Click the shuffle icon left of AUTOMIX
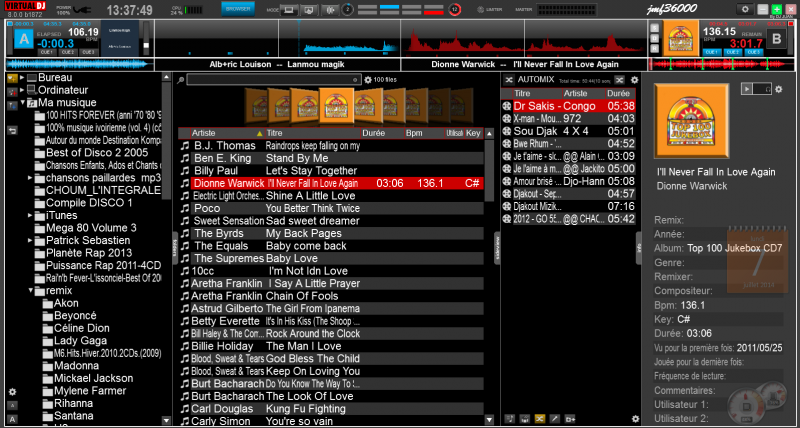Screen dimensions: 800x428 pyautogui.click(x=507, y=79)
